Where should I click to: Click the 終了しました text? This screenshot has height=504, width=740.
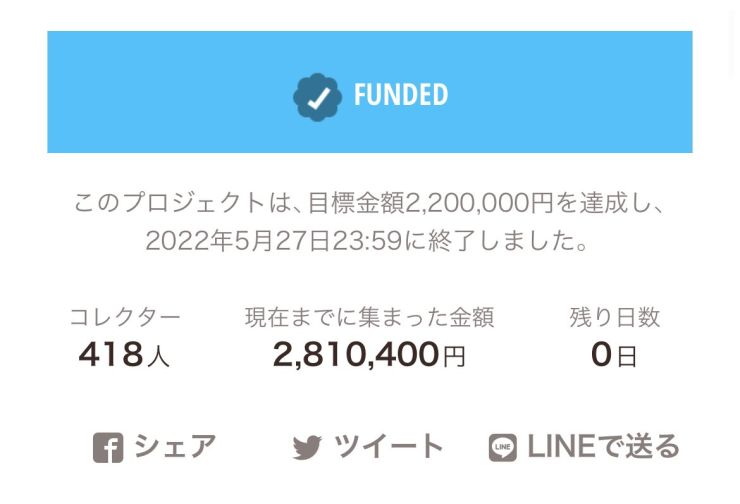[x=508, y=241]
